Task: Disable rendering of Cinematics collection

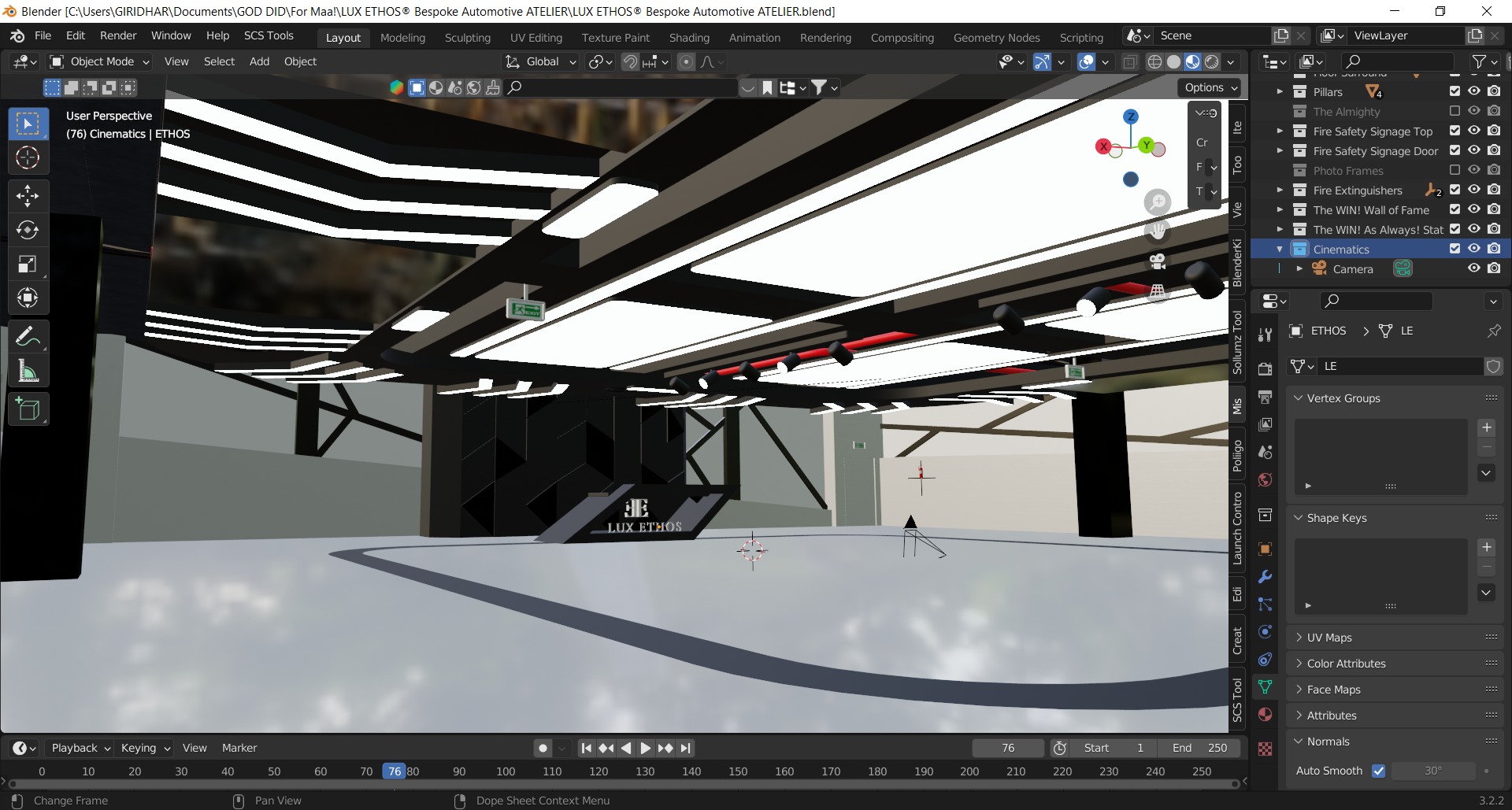Action: 1494,249
